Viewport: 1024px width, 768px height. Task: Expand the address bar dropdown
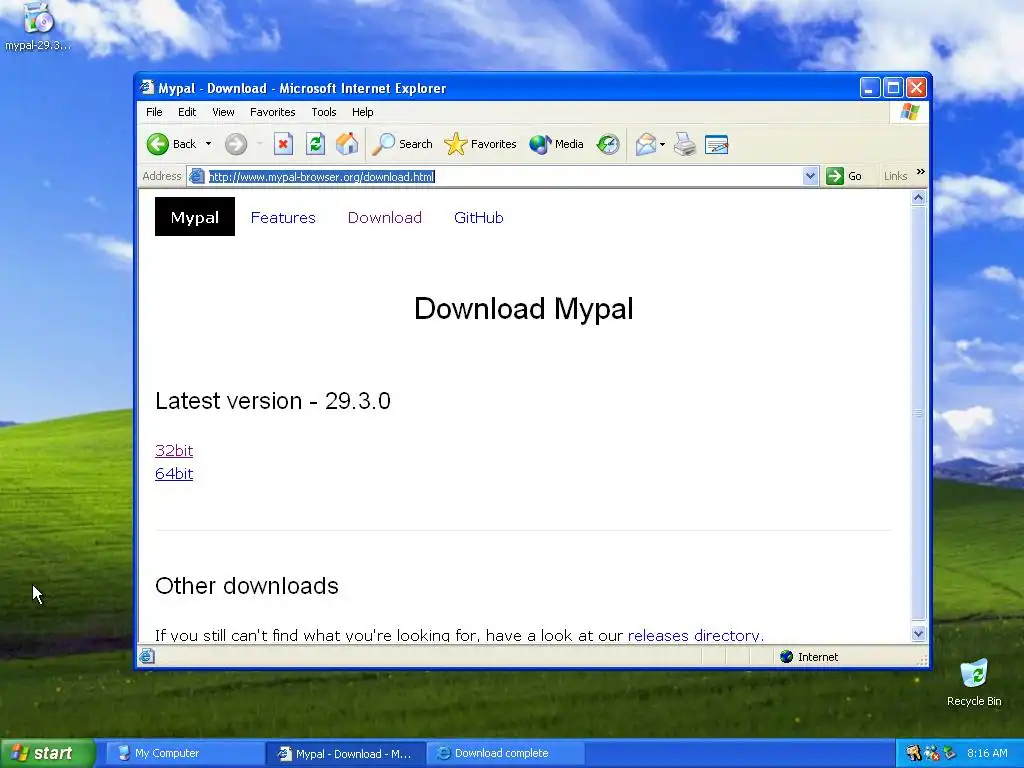point(810,176)
